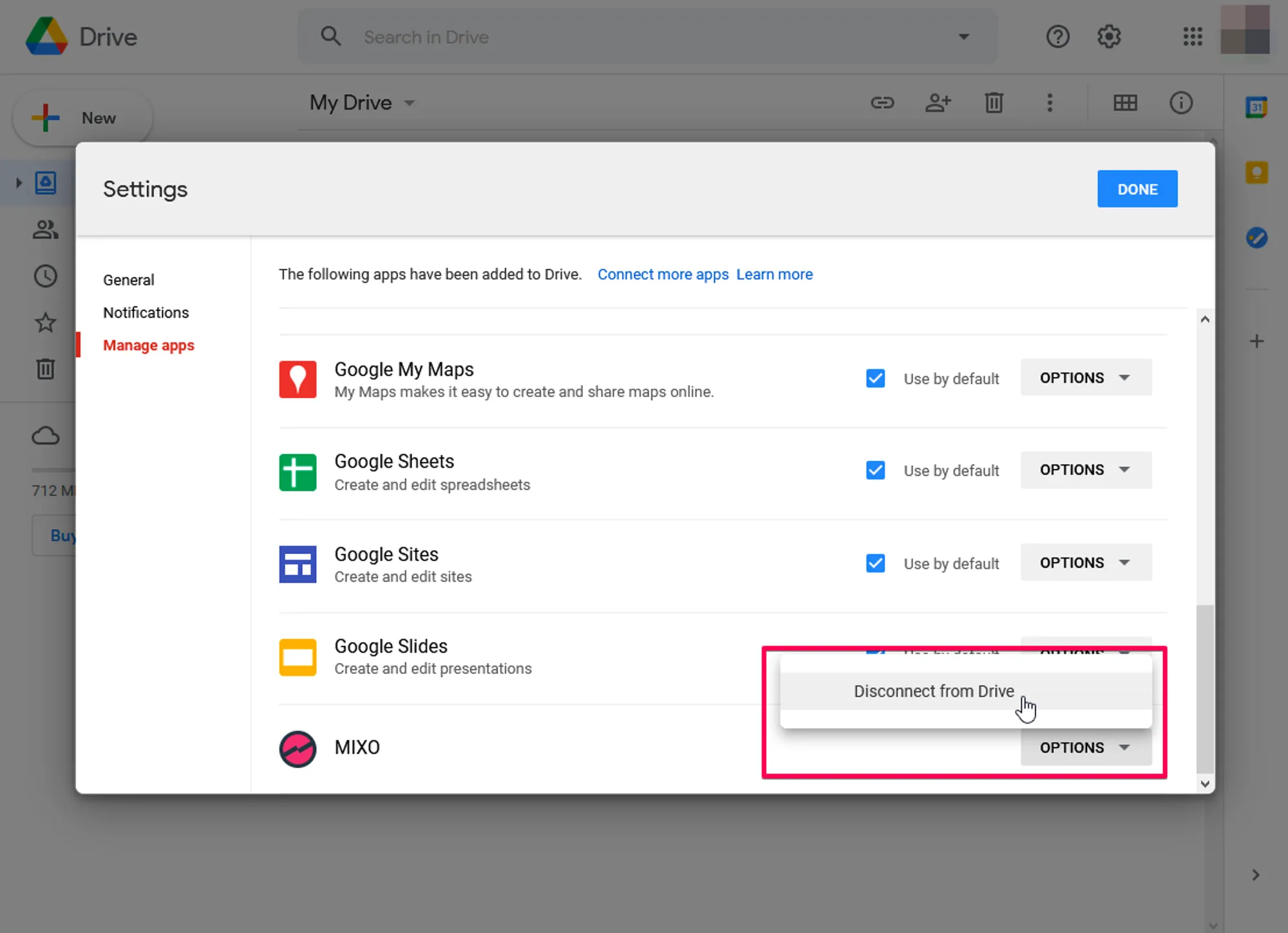Expand search options arrow in search bar
1288x933 pixels.
[963, 37]
